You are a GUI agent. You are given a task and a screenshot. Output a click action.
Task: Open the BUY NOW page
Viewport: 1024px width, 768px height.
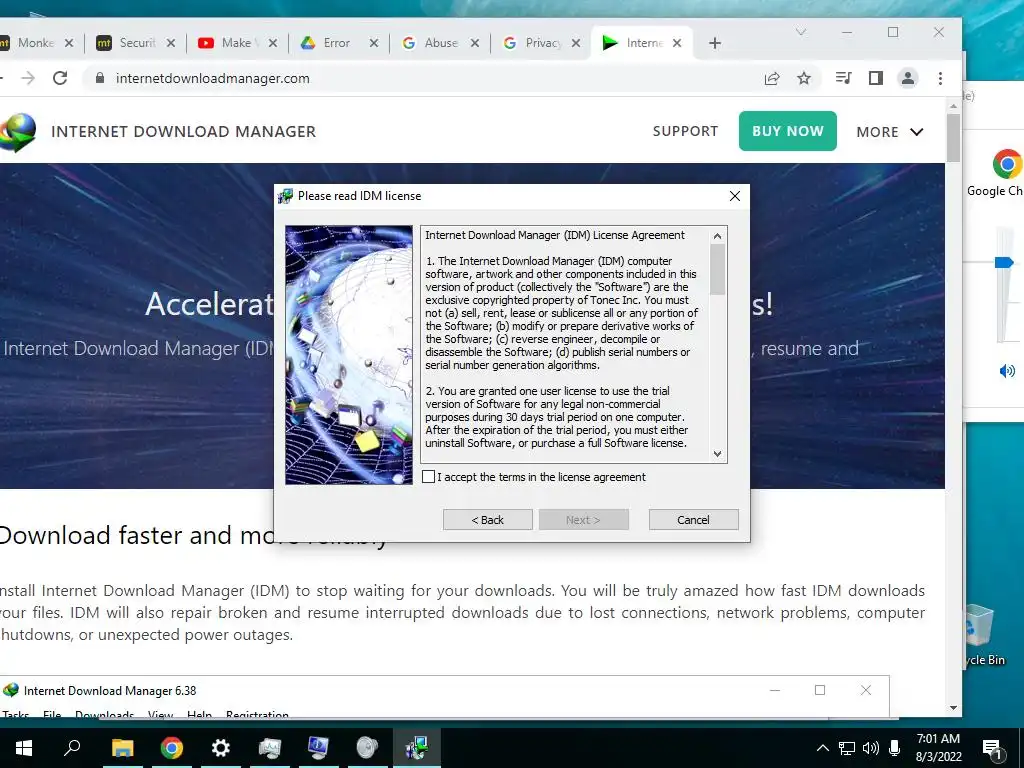coord(788,131)
